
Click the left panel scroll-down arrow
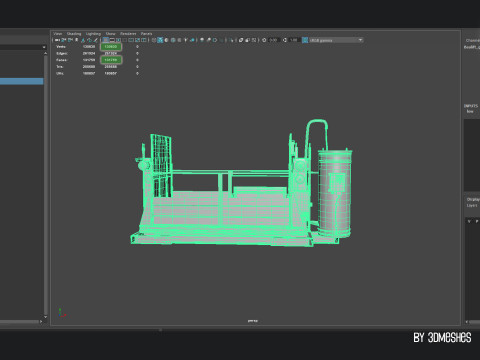(x=45, y=316)
